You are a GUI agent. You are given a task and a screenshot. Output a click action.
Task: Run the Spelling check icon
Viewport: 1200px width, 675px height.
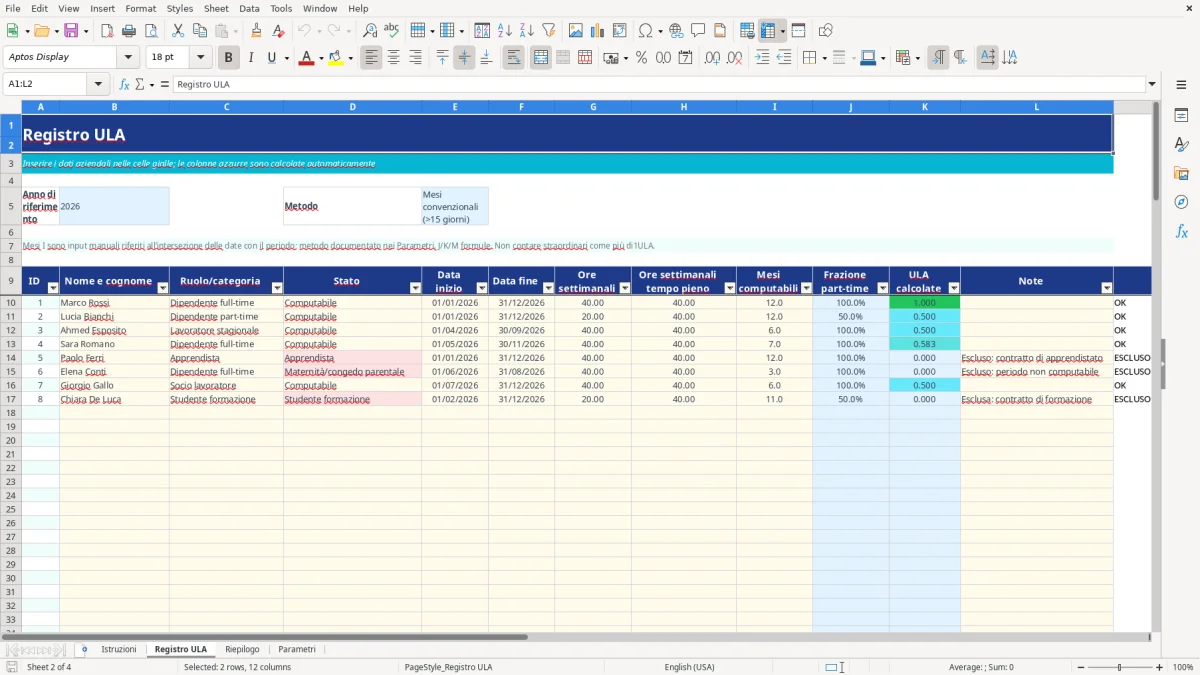(x=392, y=31)
